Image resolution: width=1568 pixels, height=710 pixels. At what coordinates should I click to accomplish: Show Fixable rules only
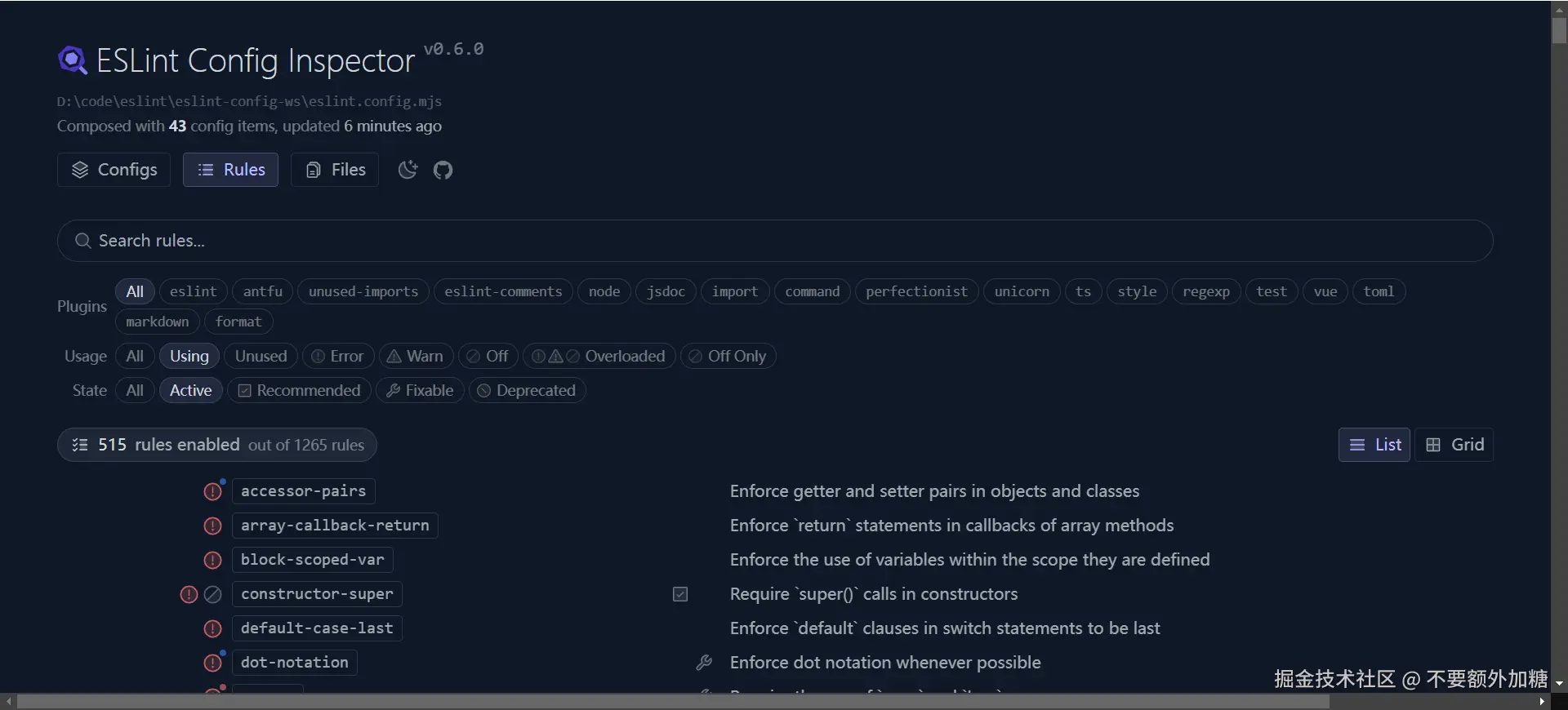420,390
